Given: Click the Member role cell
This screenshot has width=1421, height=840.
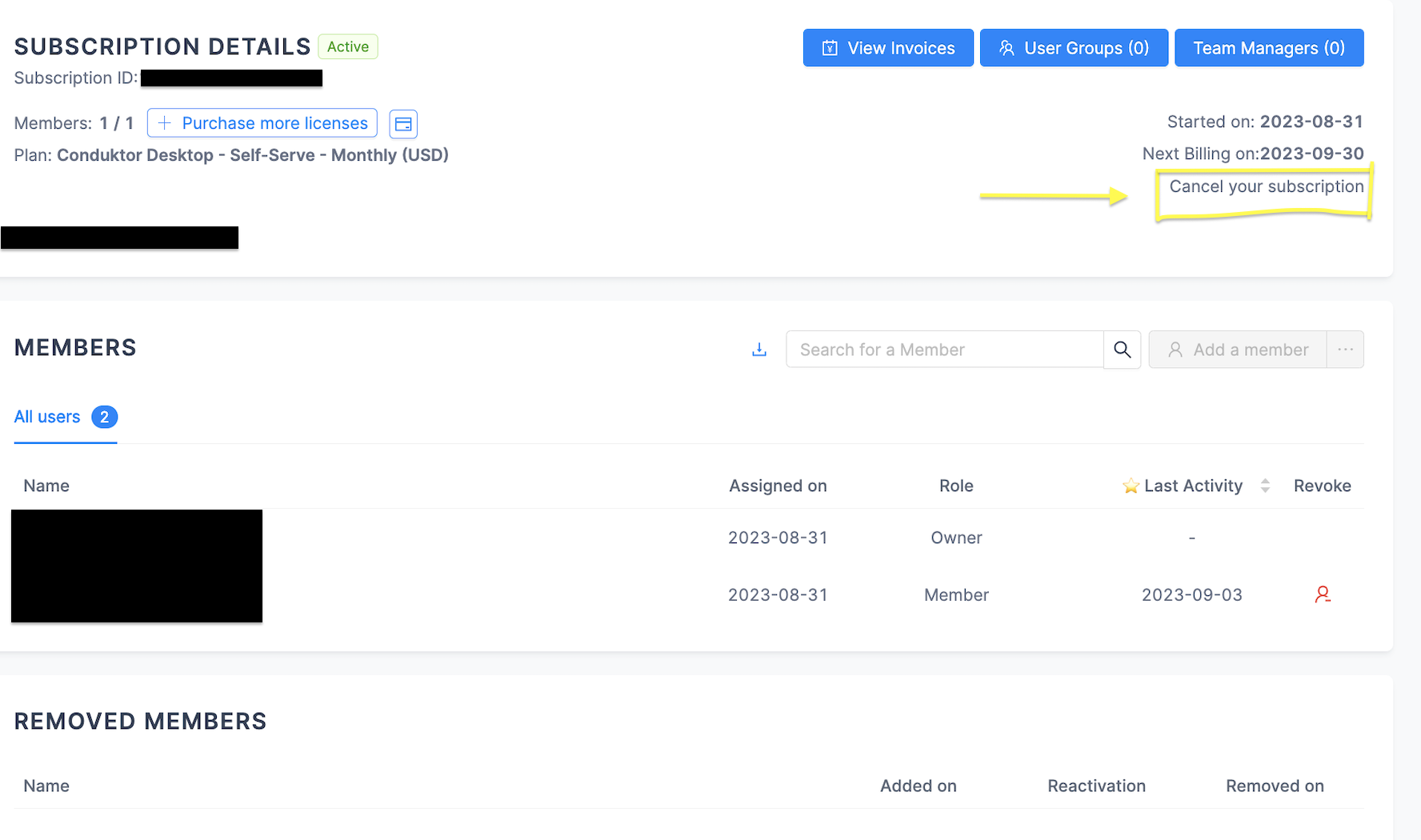Looking at the screenshot, I should coord(956,595).
